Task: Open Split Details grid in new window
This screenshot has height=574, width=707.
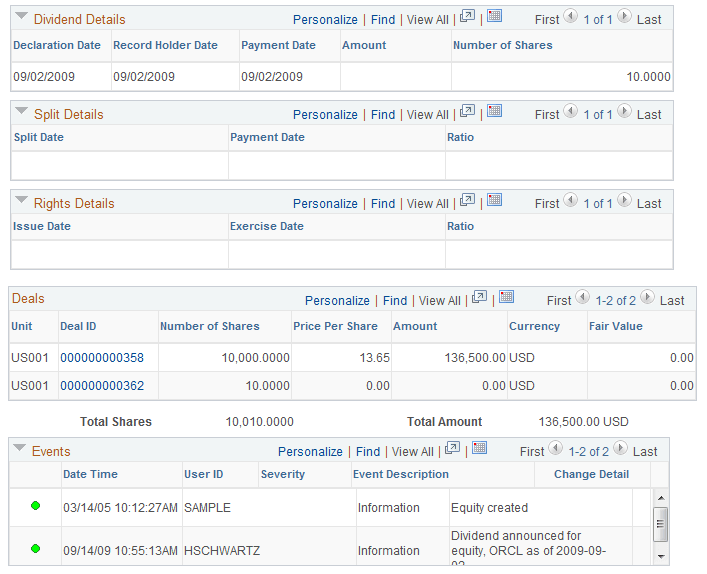Action: [467, 111]
